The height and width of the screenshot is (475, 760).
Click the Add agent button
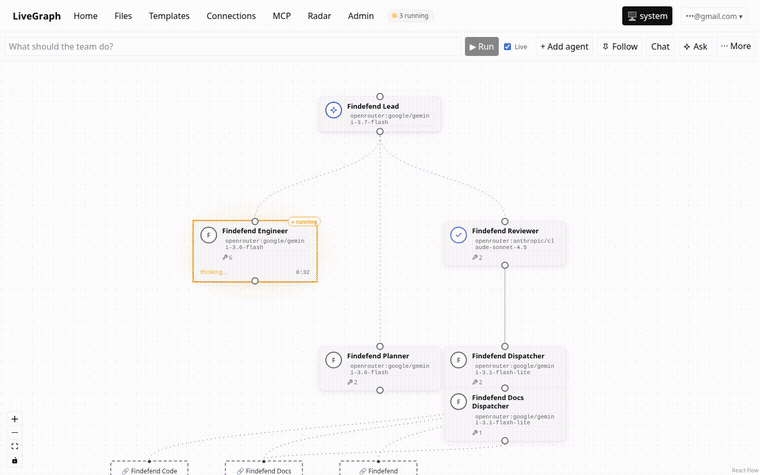click(564, 47)
